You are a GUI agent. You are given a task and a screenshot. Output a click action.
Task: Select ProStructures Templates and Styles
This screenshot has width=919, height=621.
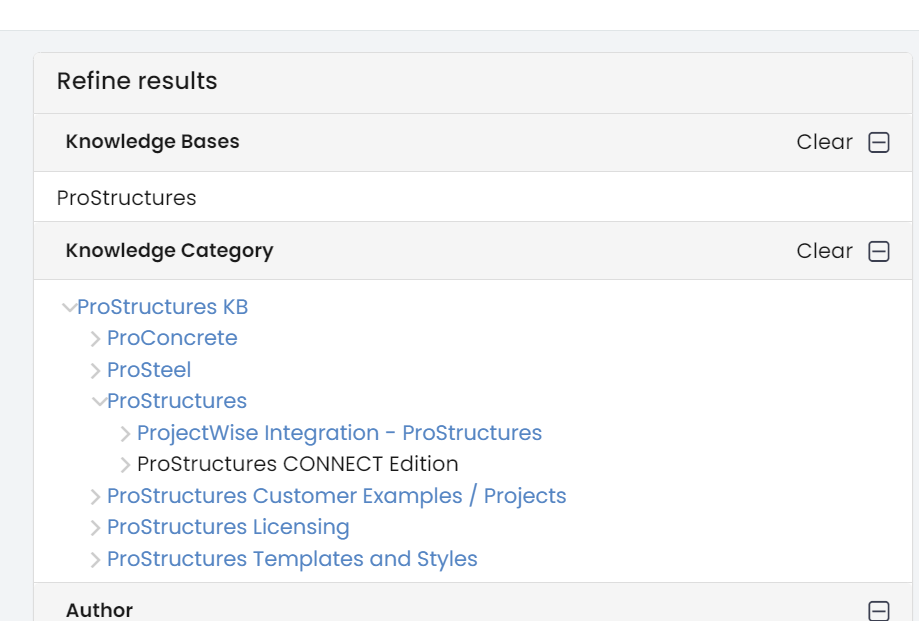coord(292,558)
